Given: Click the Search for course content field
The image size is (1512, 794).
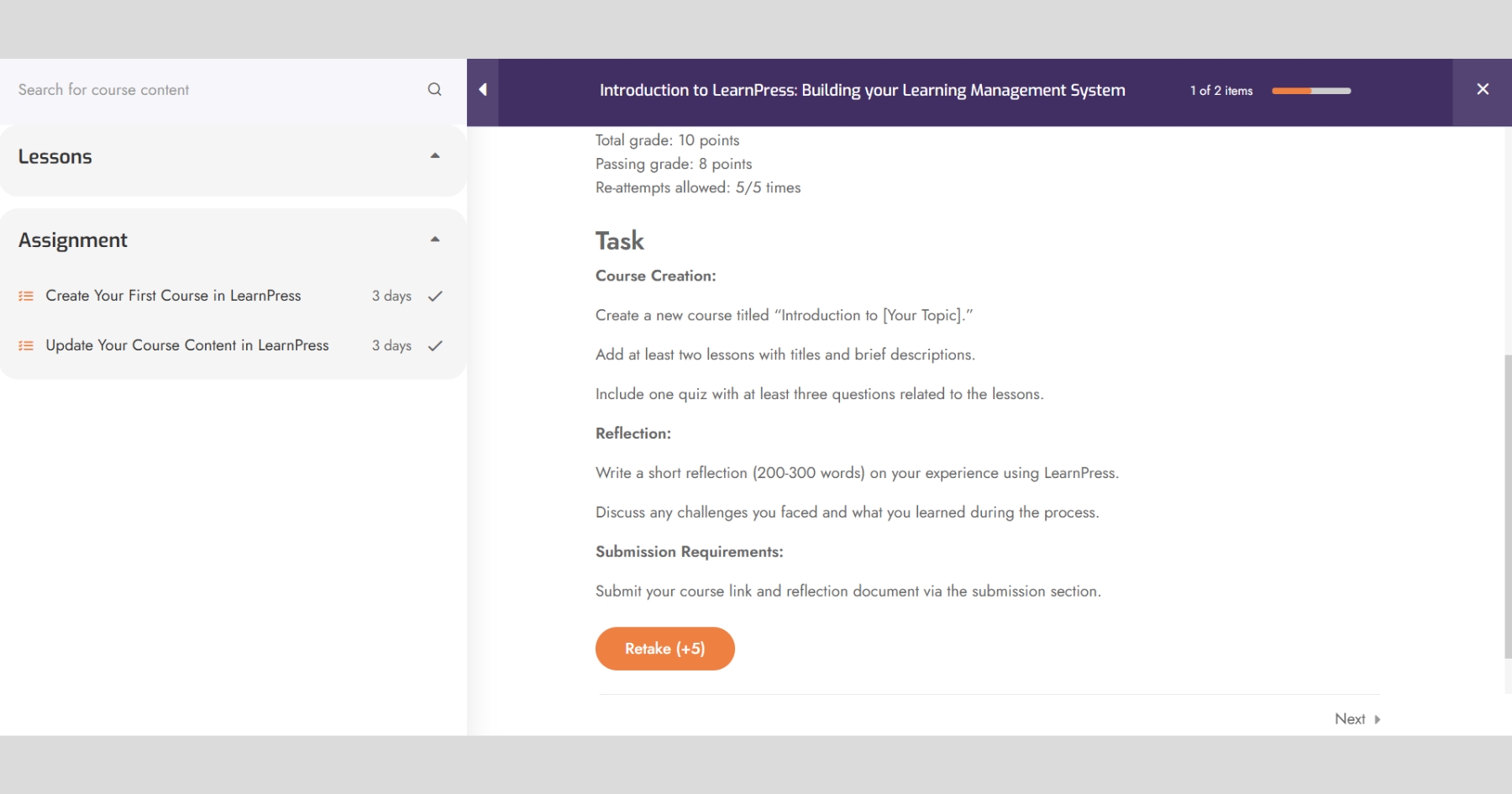Looking at the screenshot, I should 218,89.
